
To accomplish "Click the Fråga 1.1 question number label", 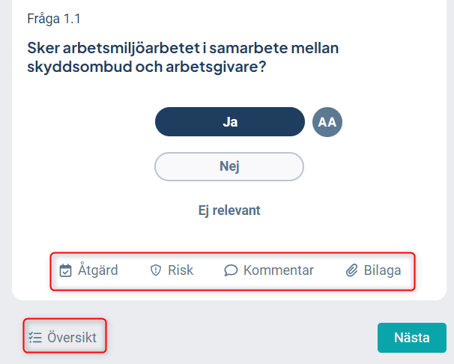I will click(54, 19).
